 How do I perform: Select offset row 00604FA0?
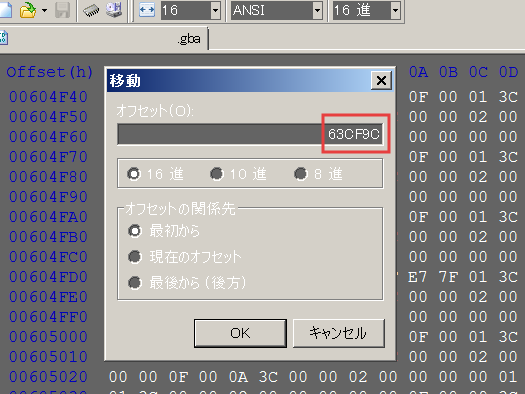[x=48, y=217]
